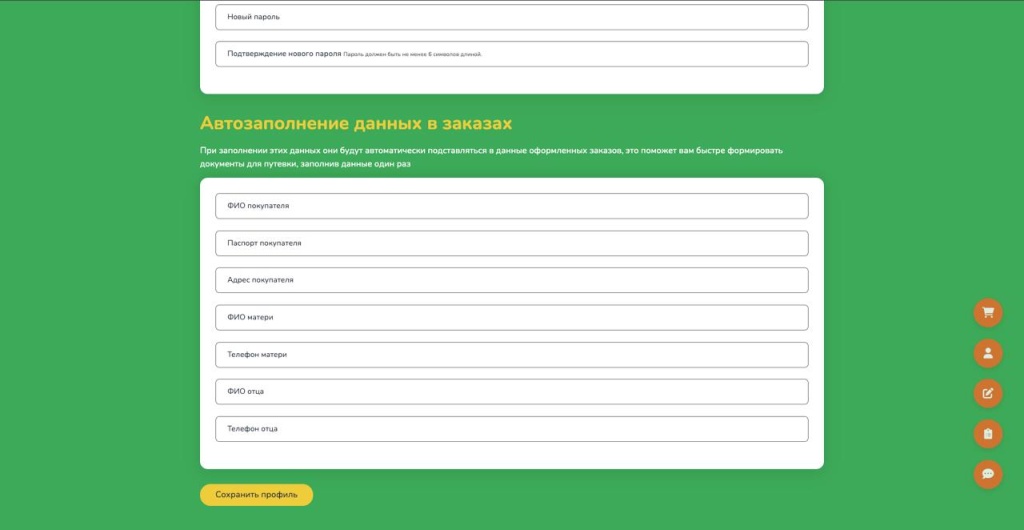Click blank card area below Телефон отца
This screenshot has width=1024, height=530.
(x=511, y=455)
